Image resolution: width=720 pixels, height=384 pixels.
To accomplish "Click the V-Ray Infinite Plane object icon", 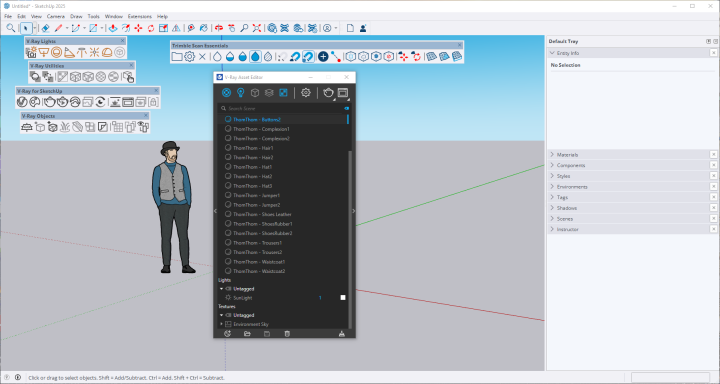I will tap(27, 127).
